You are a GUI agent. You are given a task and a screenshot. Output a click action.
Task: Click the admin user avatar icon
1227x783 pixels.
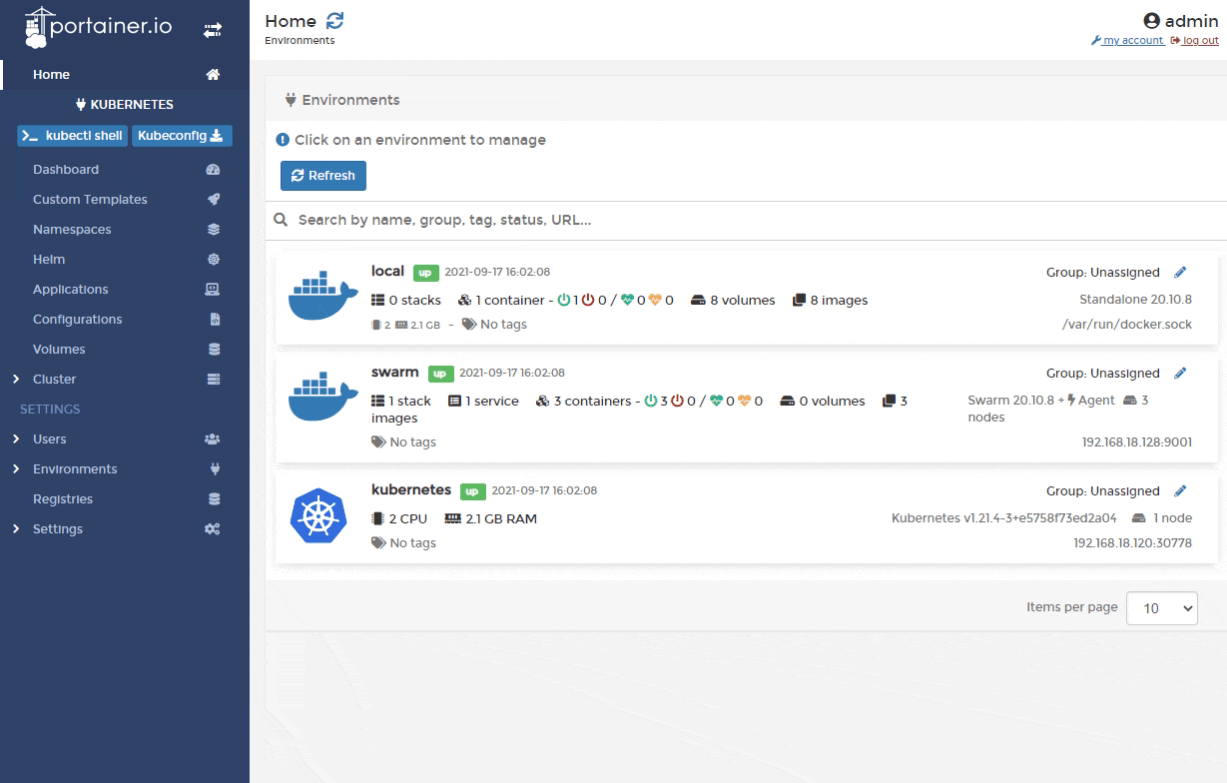click(x=1150, y=22)
